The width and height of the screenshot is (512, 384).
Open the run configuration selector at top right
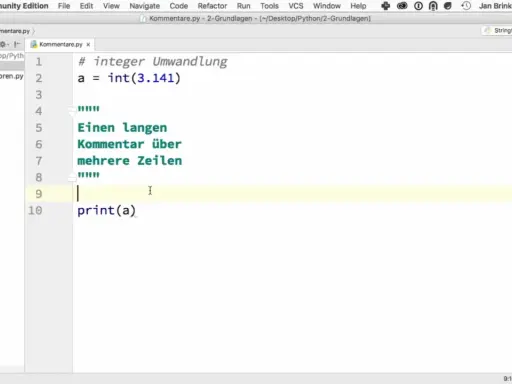498,31
